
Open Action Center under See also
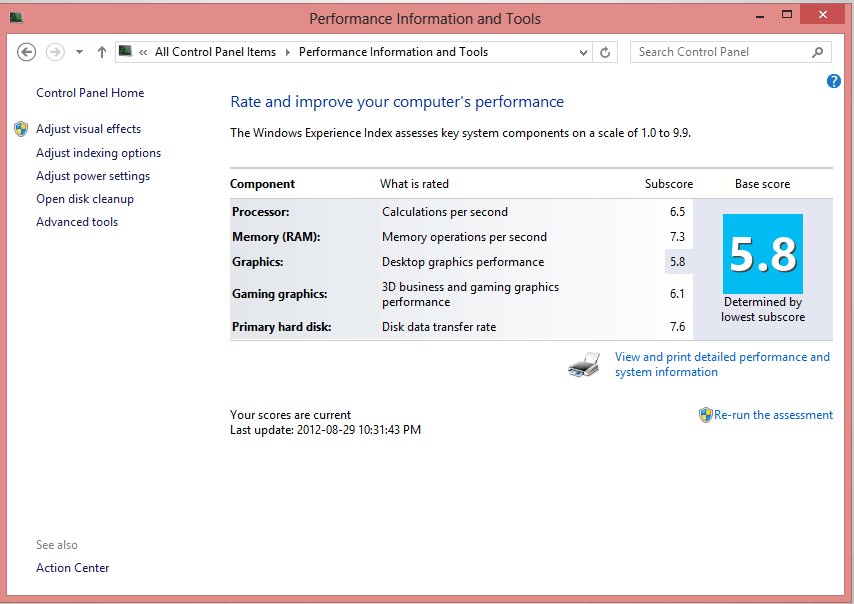73,568
